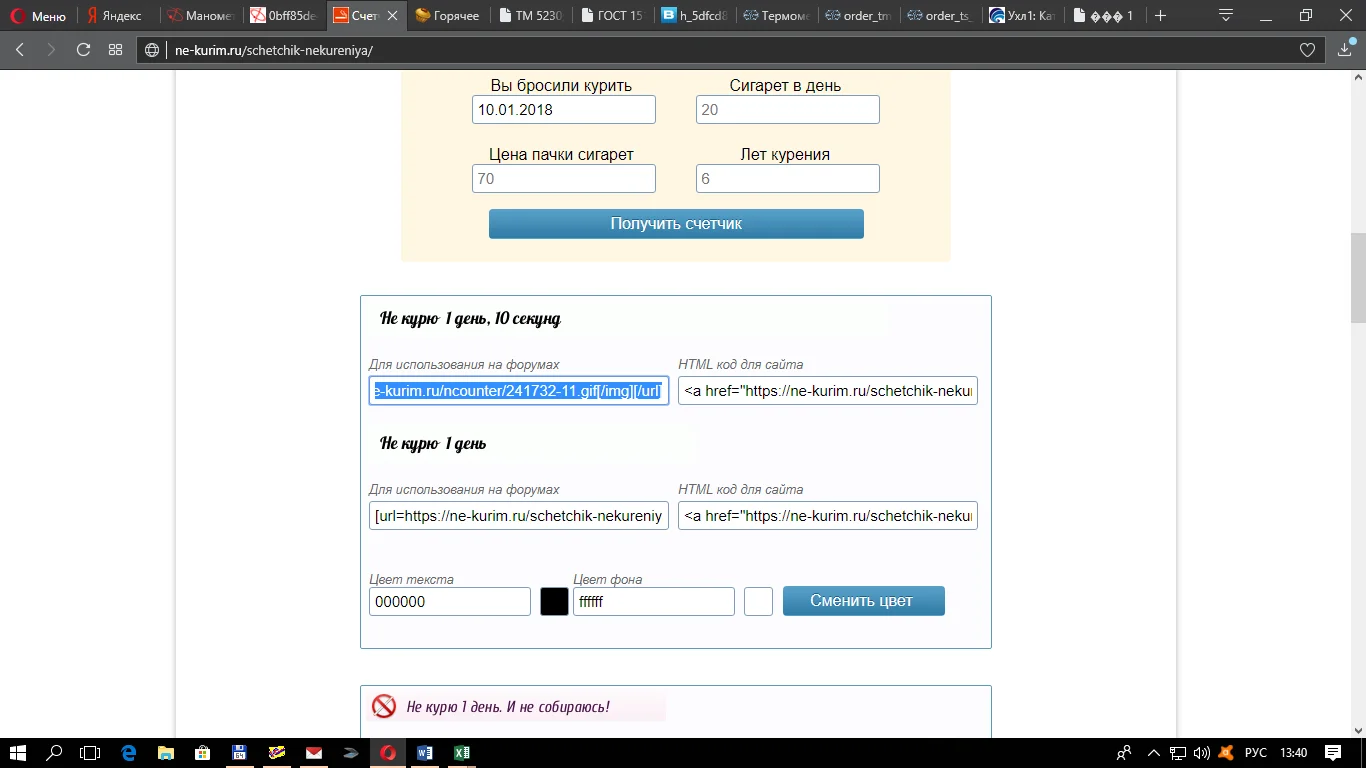Click the Цвет текста hex field

point(450,602)
